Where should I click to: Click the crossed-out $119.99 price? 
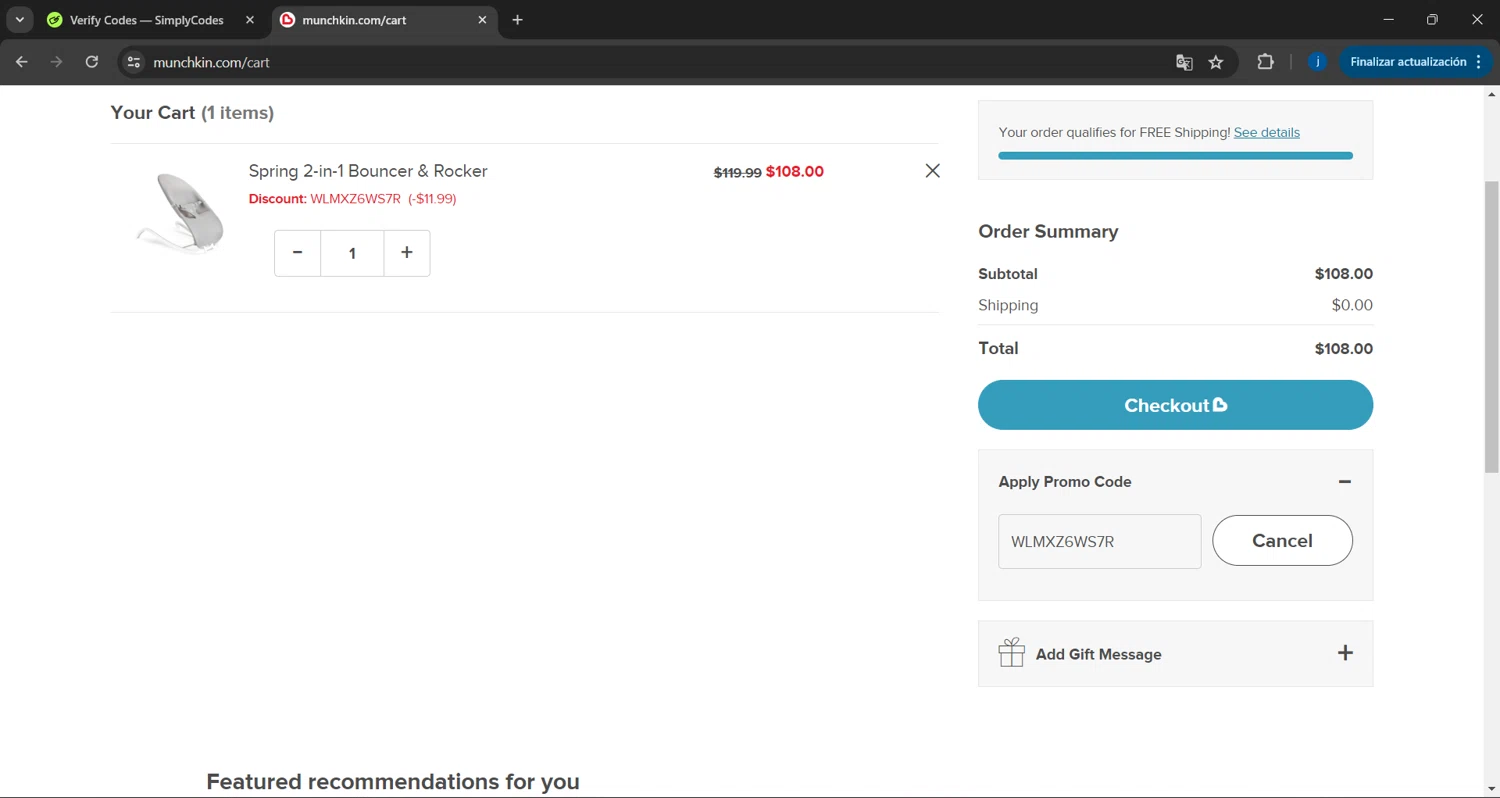(738, 172)
